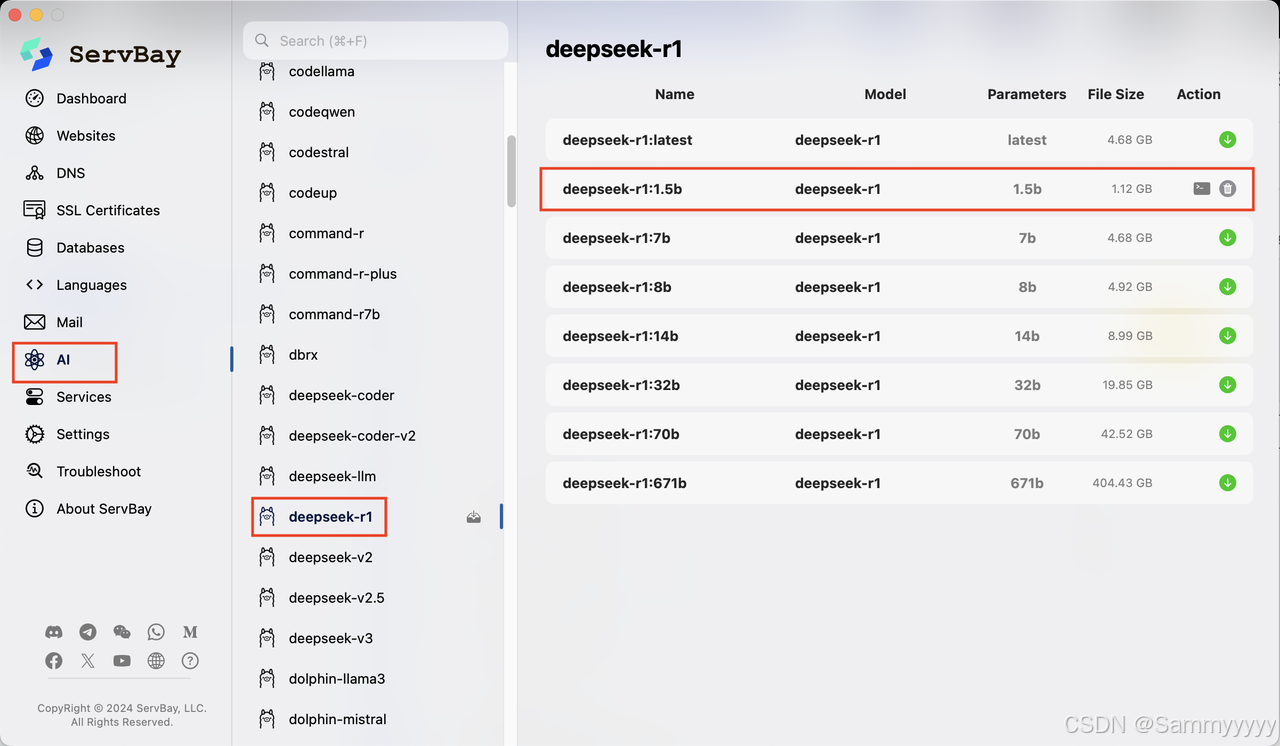Download the deepseek-r1:7b model
1280x746 pixels.
[x=1227, y=238]
